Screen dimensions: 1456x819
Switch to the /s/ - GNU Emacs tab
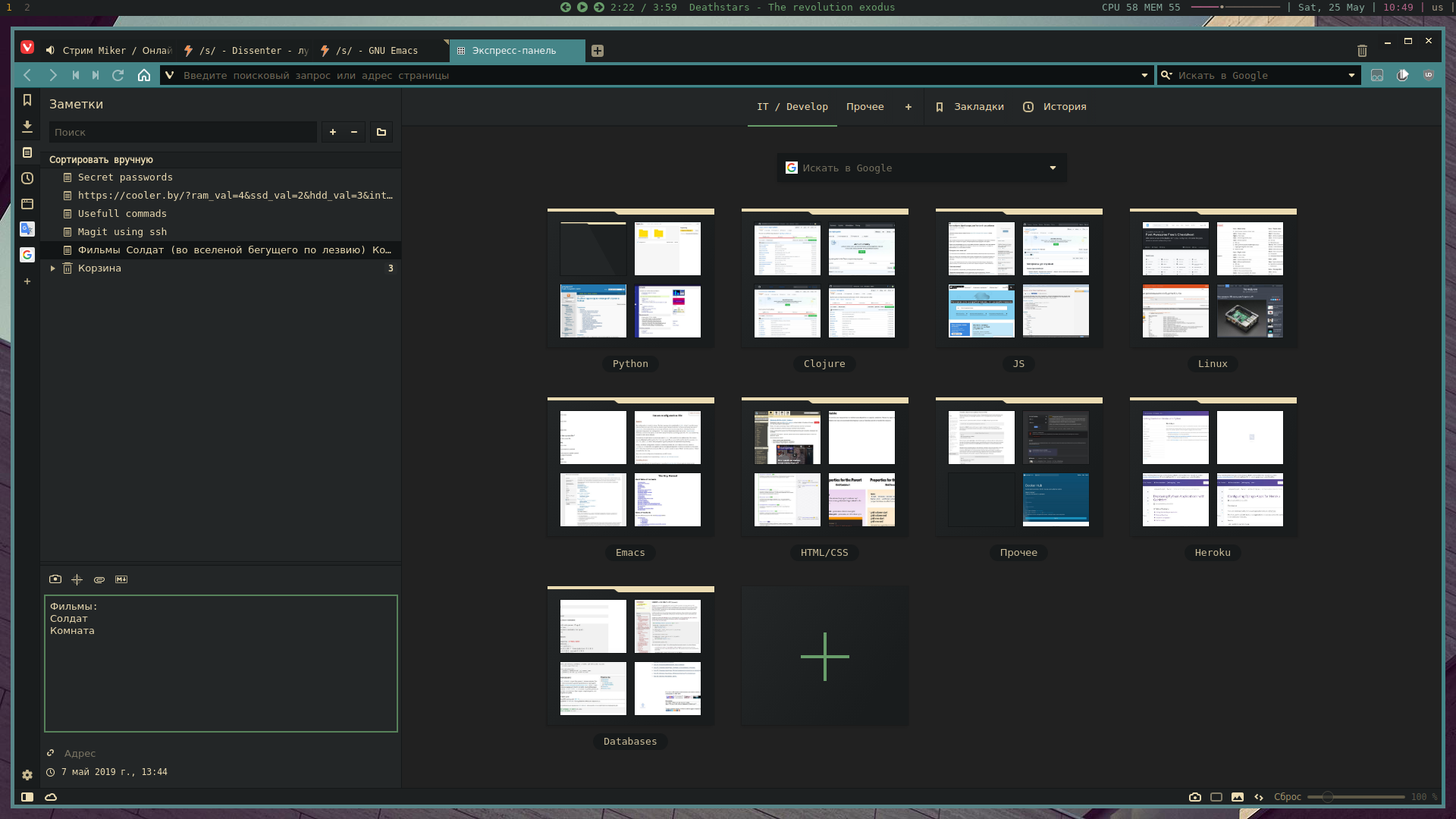(383, 51)
